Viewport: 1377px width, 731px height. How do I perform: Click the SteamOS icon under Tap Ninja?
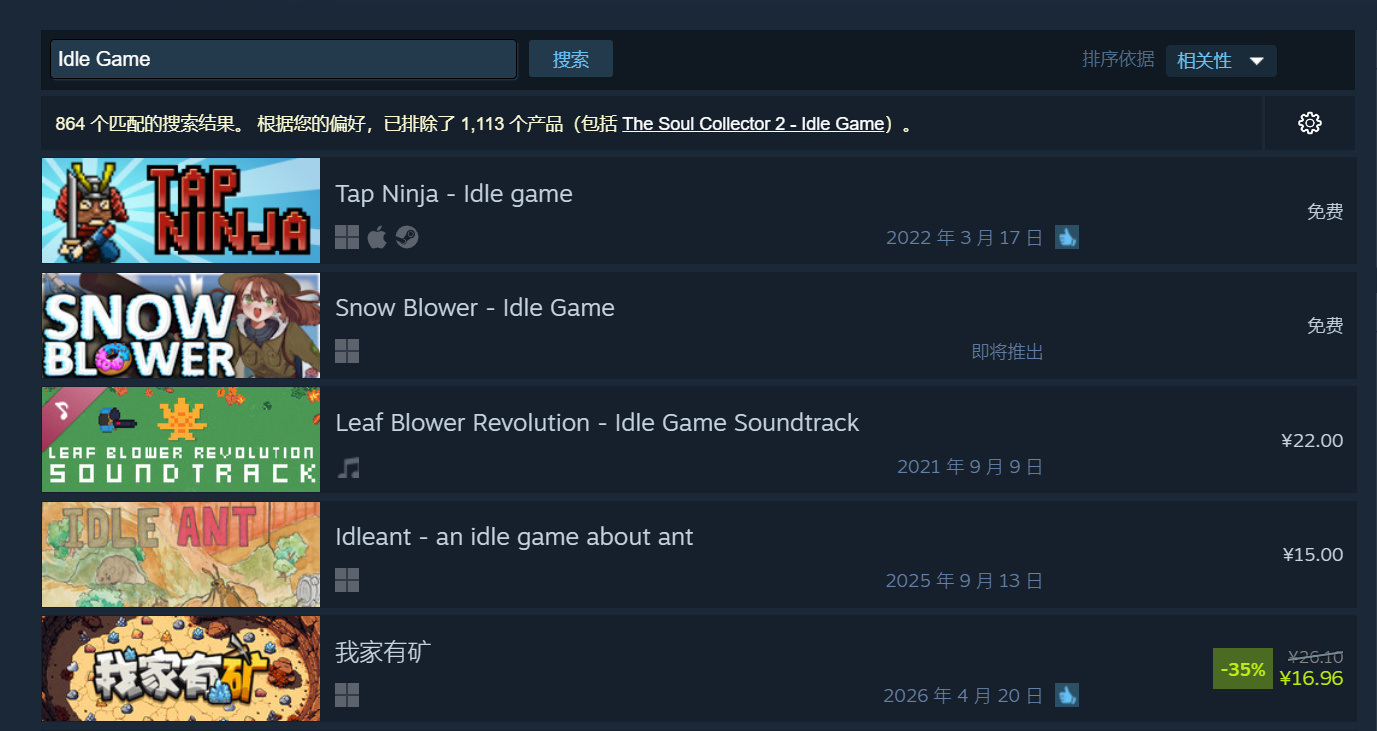[406, 237]
